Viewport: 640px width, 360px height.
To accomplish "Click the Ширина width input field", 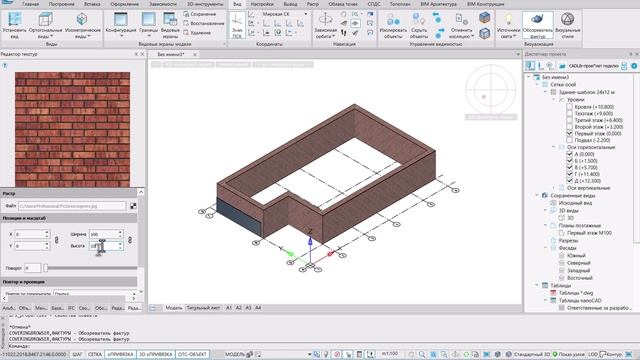I will 103,234.
